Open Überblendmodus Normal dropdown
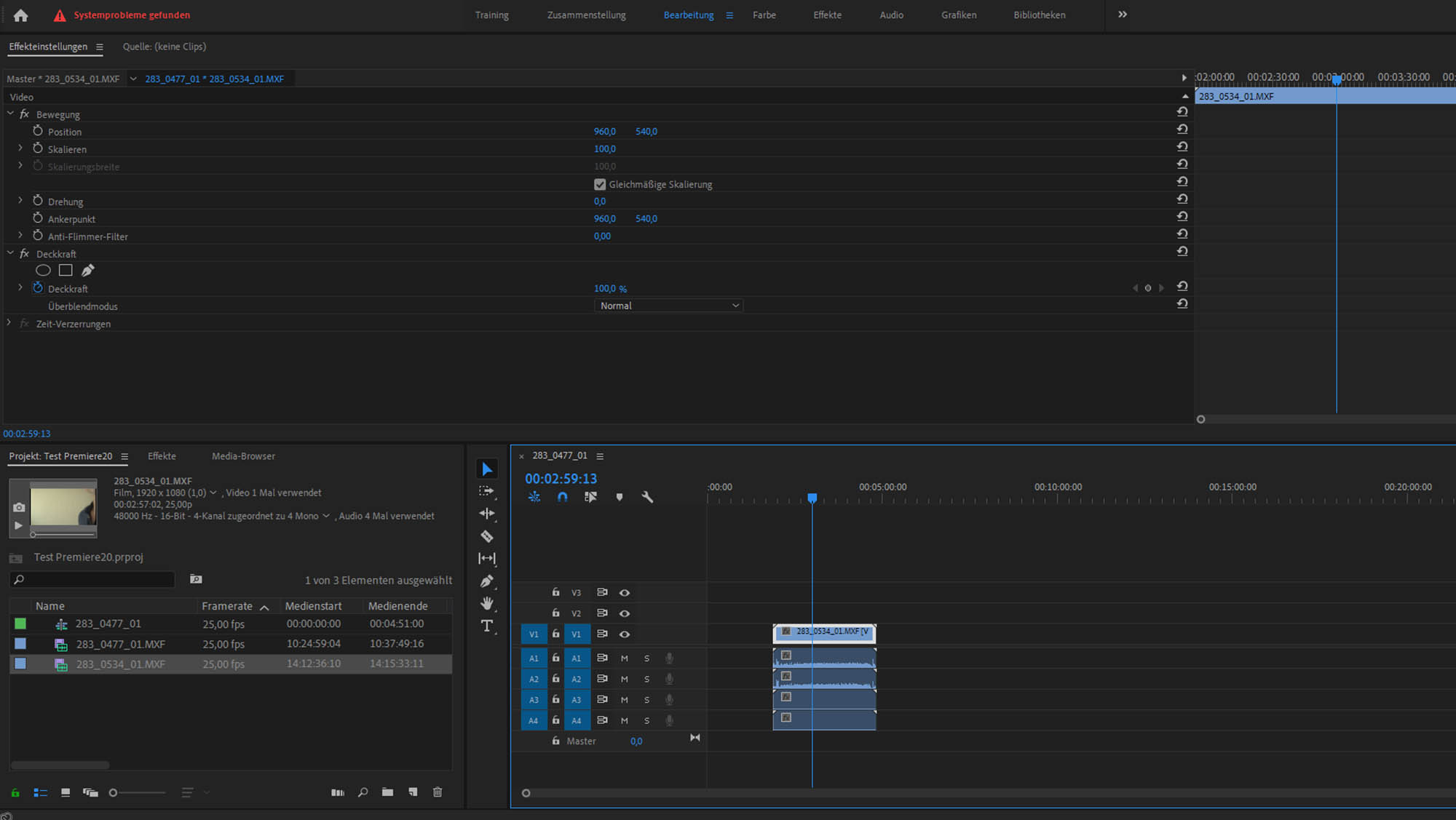This screenshot has width=1456, height=820. pos(668,306)
